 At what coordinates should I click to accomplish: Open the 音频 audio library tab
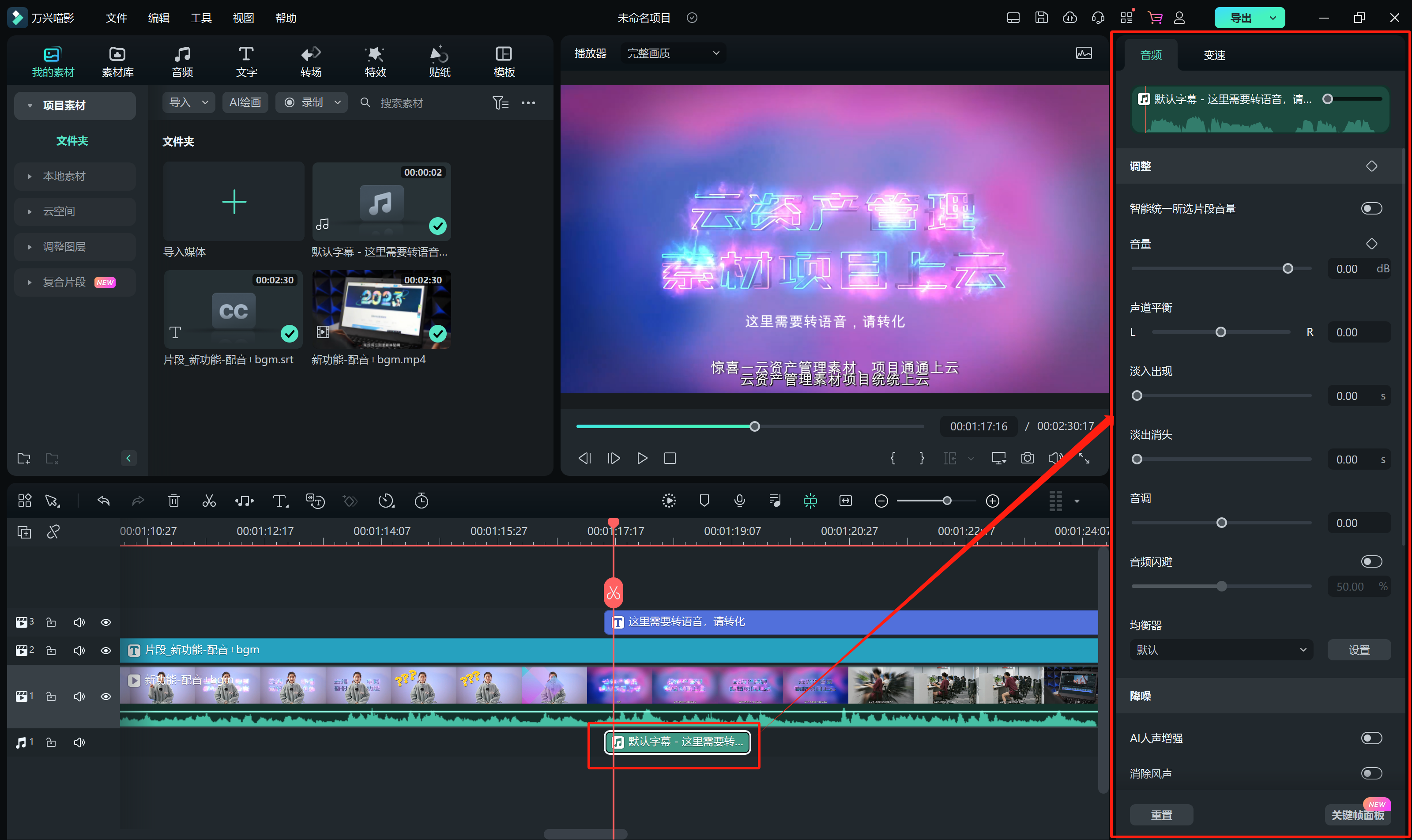click(182, 62)
